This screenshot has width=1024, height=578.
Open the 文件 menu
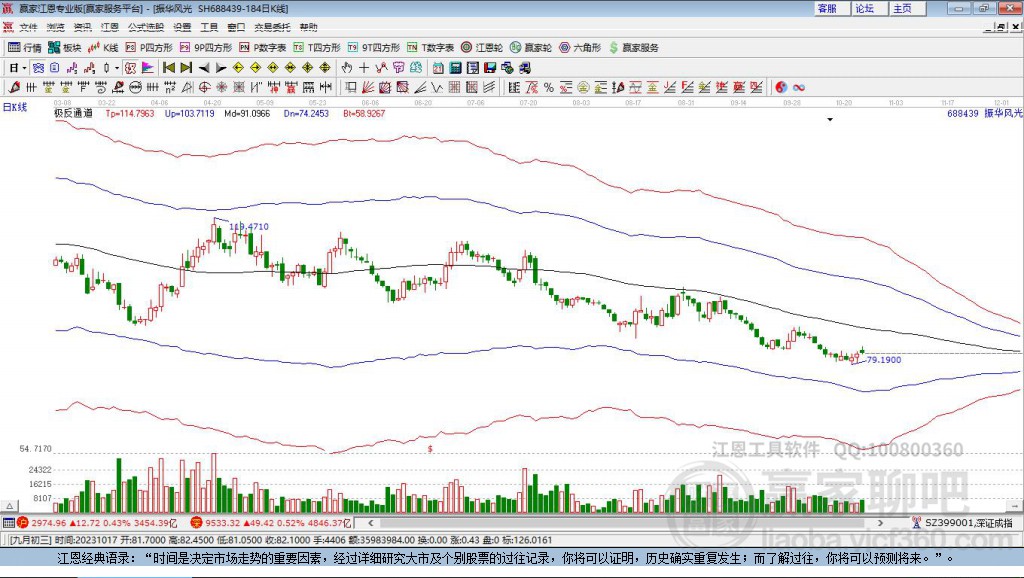[x=28, y=27]
